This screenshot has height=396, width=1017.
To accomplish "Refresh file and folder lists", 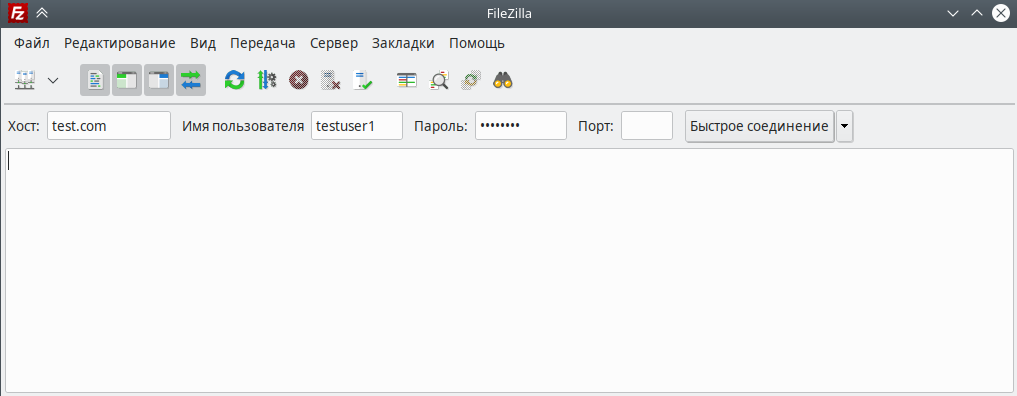I will point(234,80).
